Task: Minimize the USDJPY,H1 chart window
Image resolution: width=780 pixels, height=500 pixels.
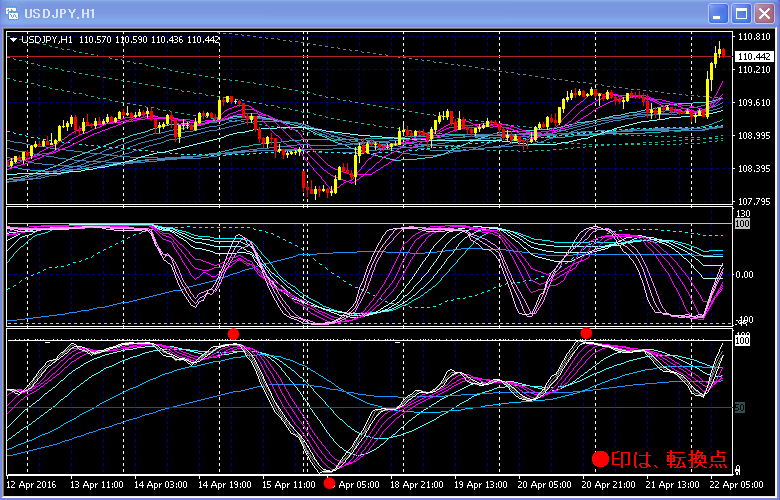Action: coord(718,14)
